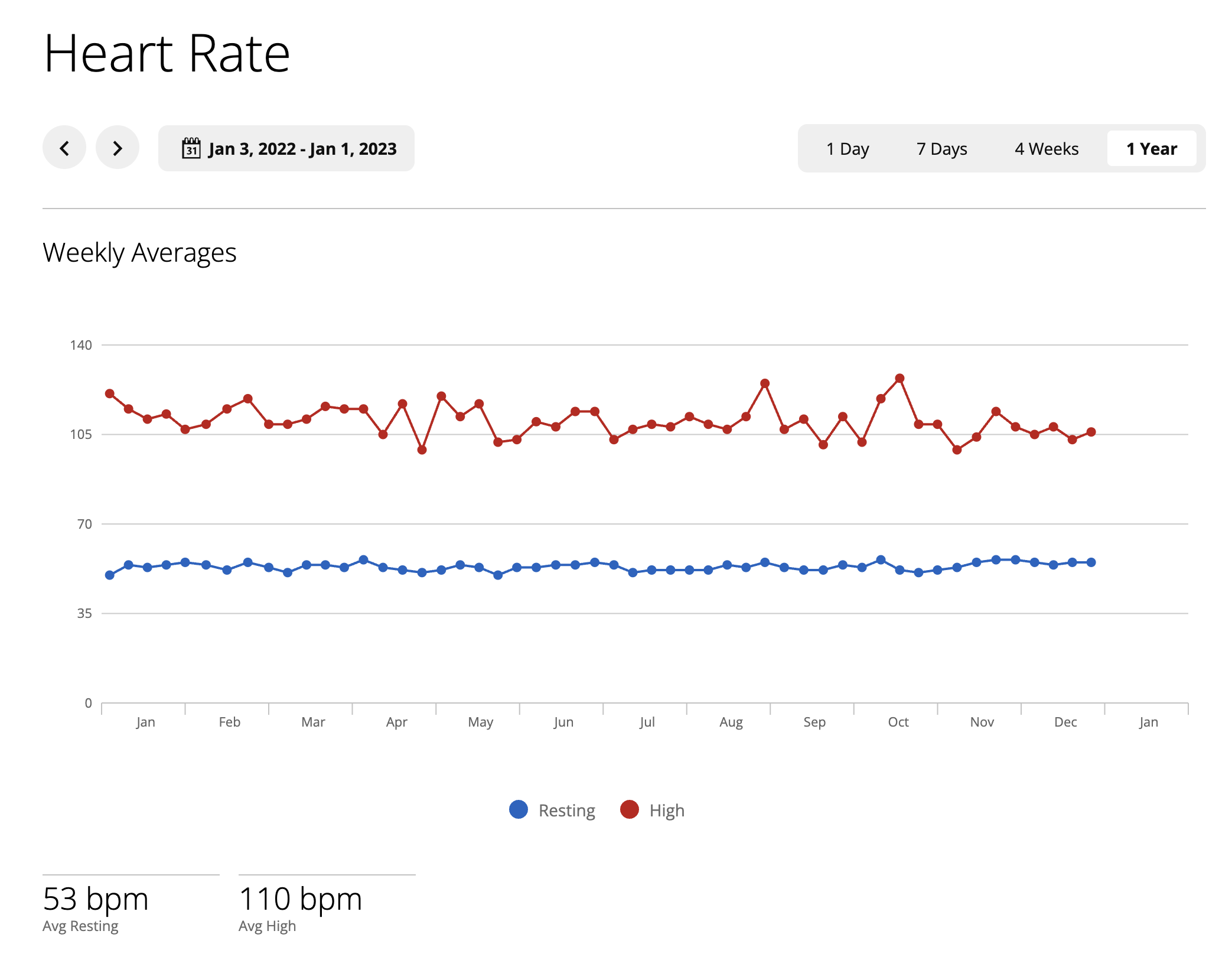The image size is (1232, 970).
Task: Go to previous year with left chevron
Action: [64, 148]
